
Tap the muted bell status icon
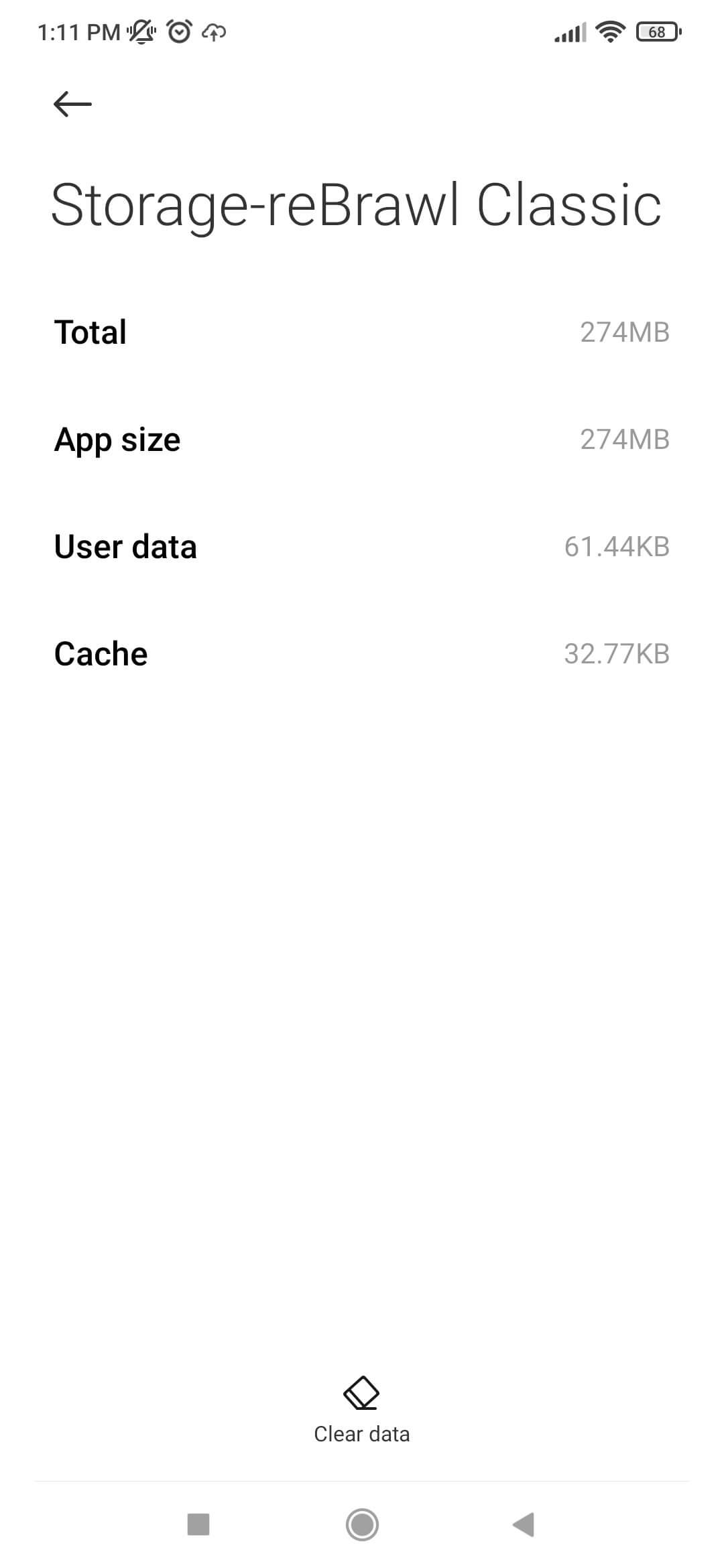[141, 31]
